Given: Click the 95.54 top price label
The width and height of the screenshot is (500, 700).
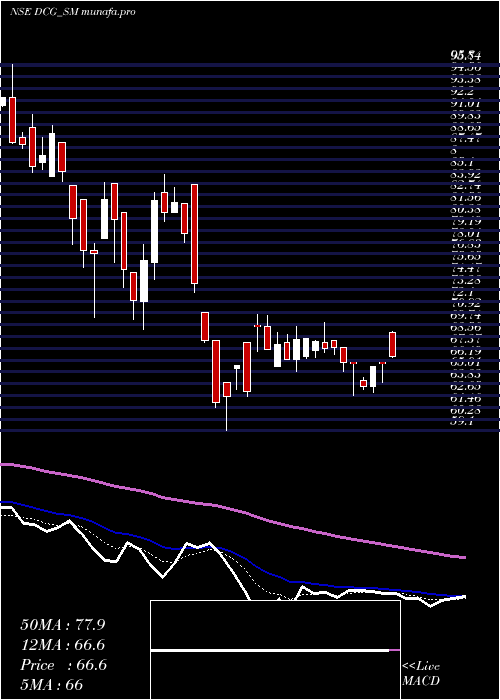Looking at the screenshot, I should coord(466,56).
